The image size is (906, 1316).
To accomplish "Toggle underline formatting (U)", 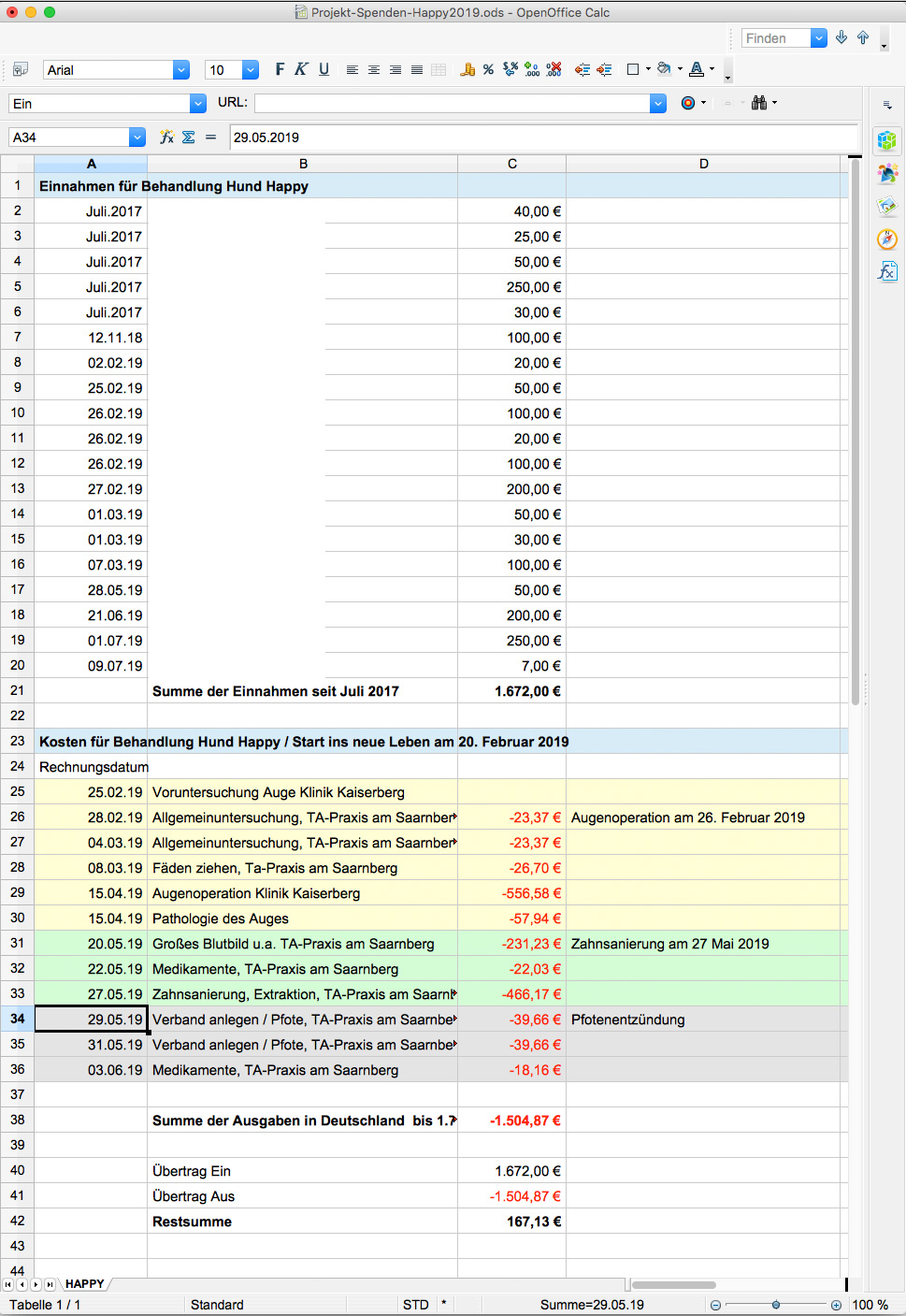I will click(x=324, y=69).
